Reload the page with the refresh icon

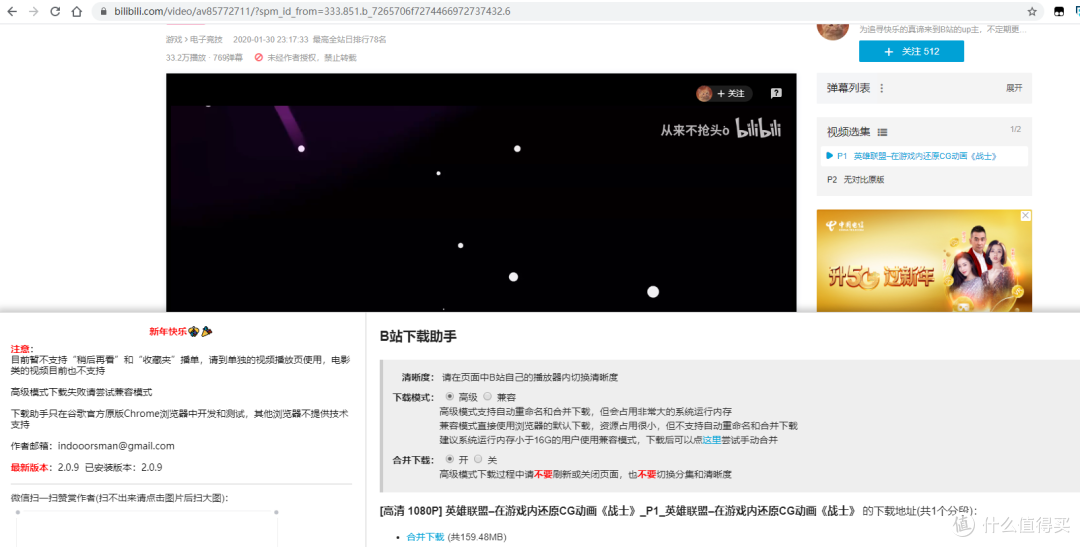(55, 12)
